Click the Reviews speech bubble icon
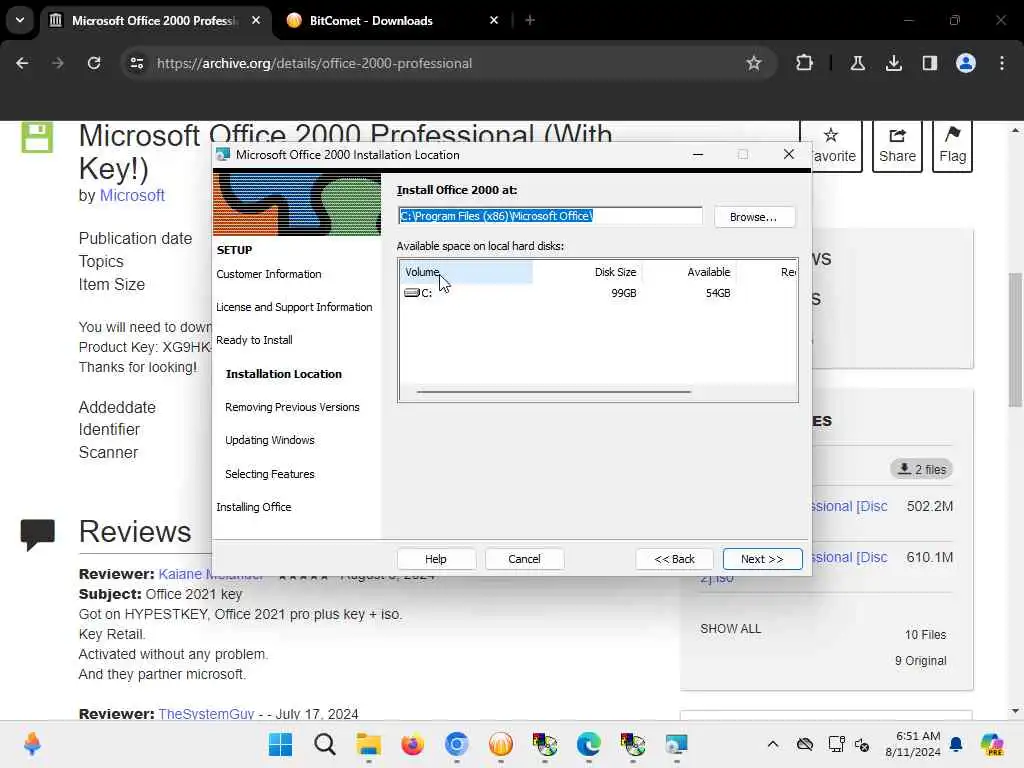Screen dimensions: 1024x768 pyautogui.click(x=37, y=534)
